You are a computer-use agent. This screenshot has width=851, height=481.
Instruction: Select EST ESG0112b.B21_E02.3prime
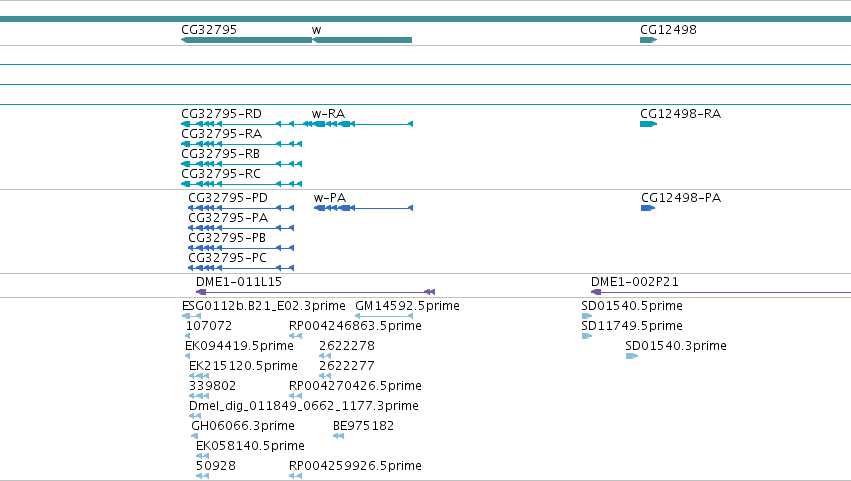tap(264, 306)
